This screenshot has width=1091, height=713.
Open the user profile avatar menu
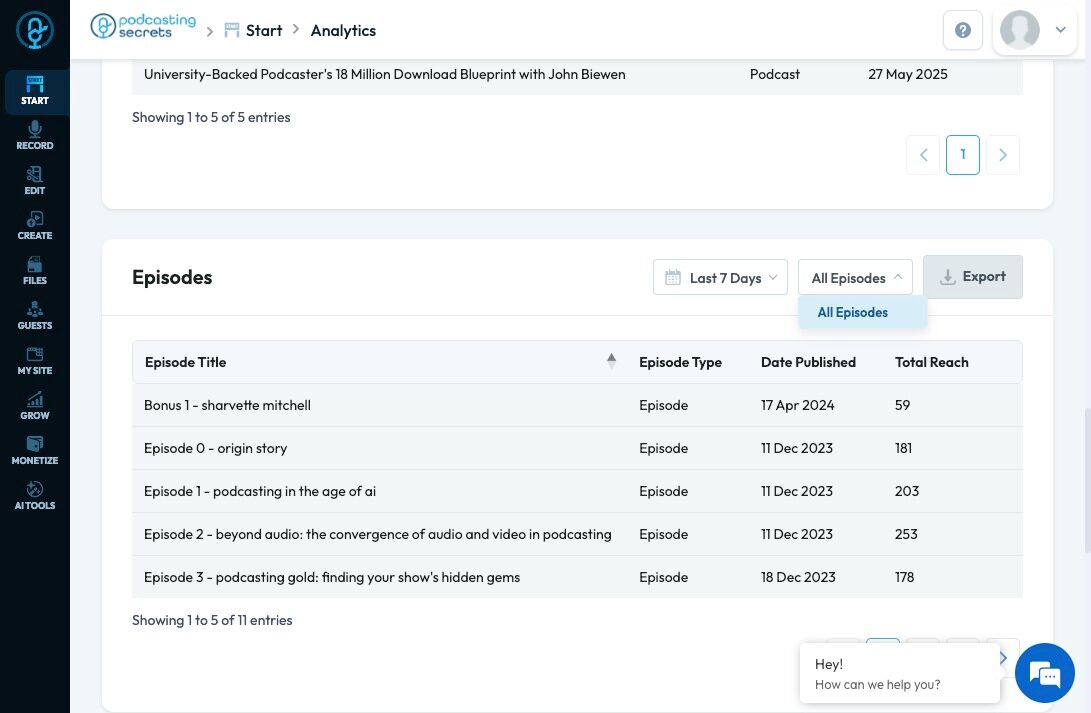(x=1034, y=30)
